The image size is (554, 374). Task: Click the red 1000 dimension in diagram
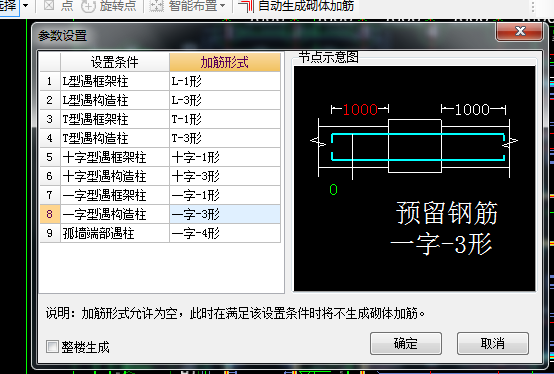click(x=360, y=109)
